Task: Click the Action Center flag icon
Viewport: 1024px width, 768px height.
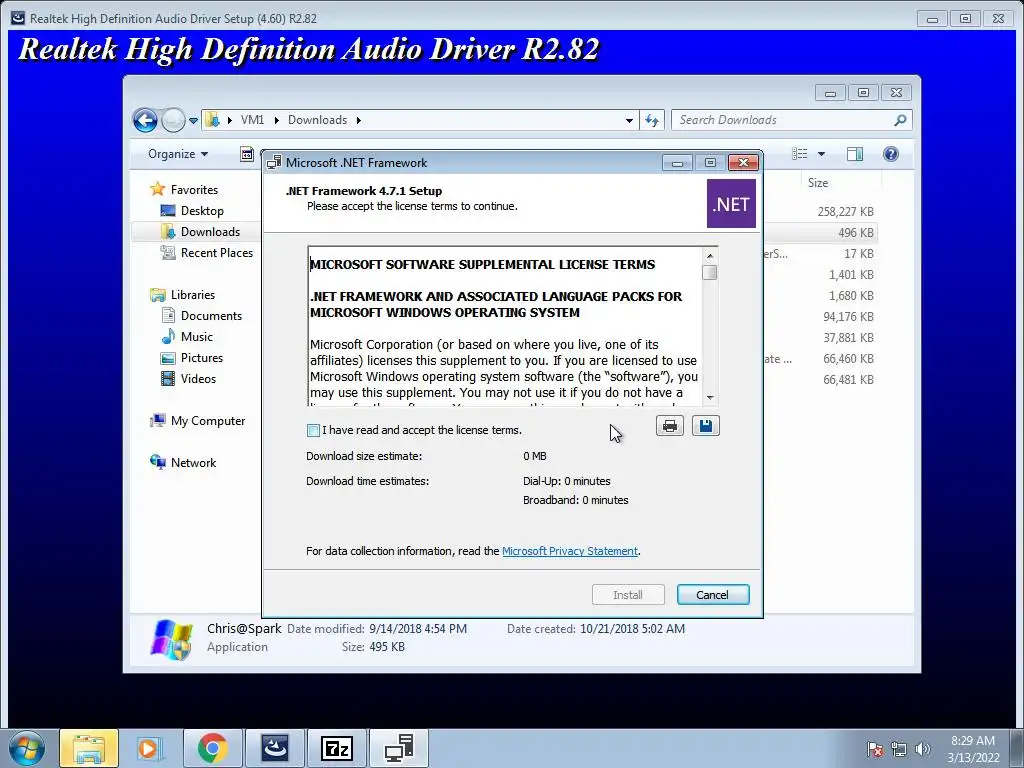Action: 875,749
